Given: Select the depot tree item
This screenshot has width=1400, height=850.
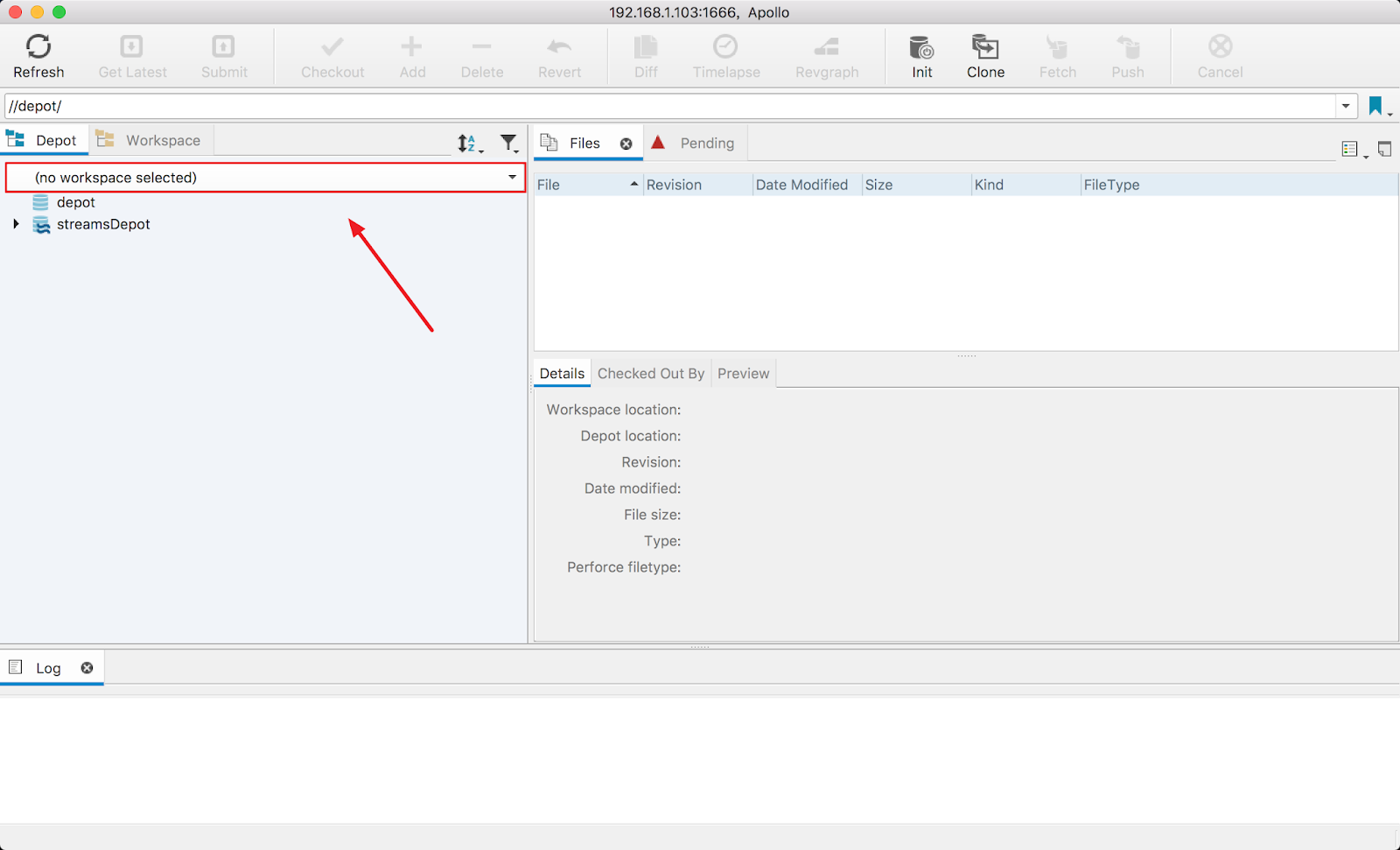Looking at the screenshot, I should tap(75, 202).
